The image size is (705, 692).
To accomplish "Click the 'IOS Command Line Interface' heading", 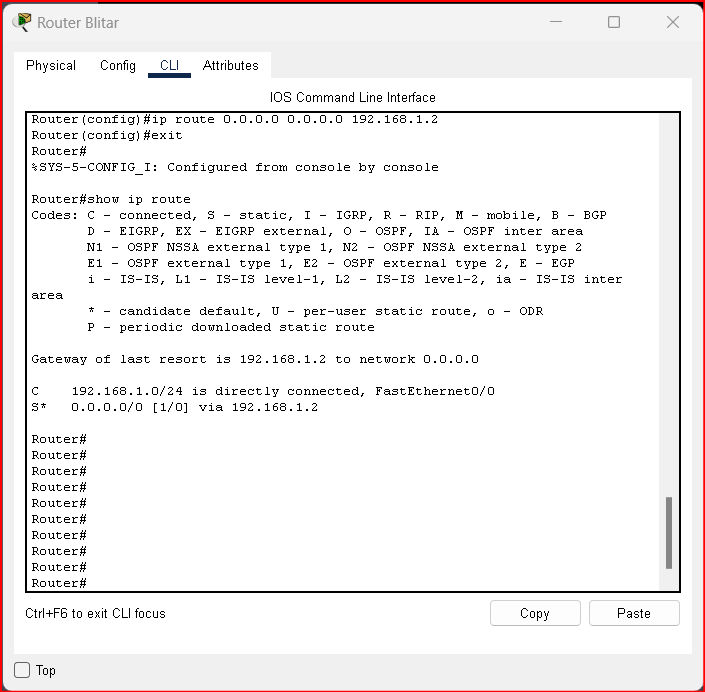I will (352, 97).
